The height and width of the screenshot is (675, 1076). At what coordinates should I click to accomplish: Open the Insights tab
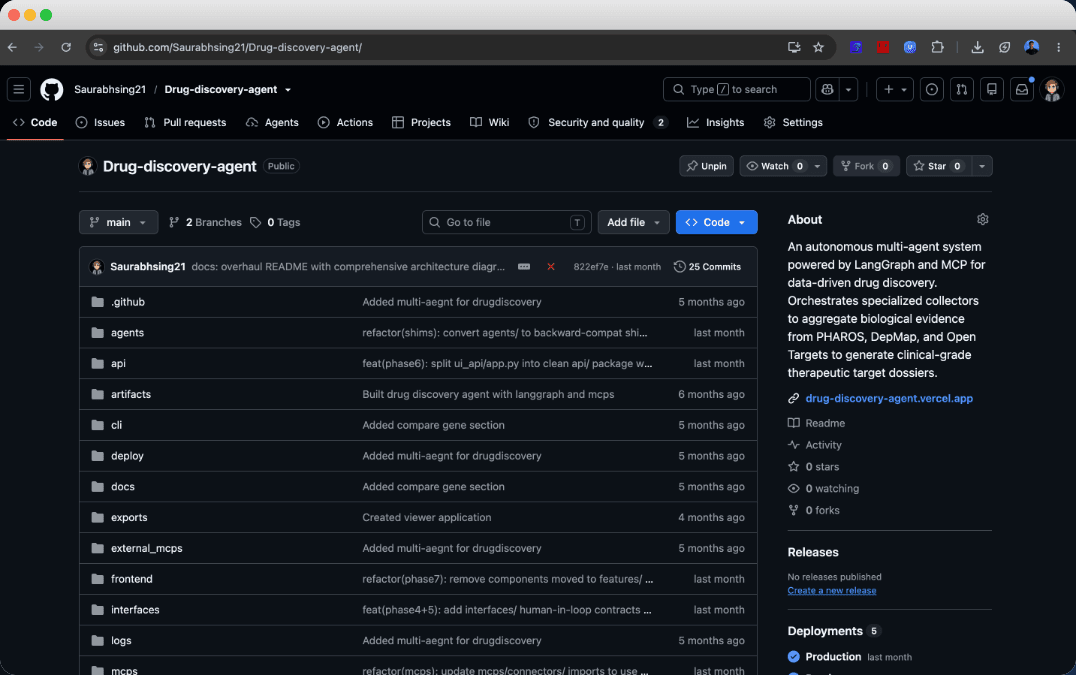[x=716, y=122]
